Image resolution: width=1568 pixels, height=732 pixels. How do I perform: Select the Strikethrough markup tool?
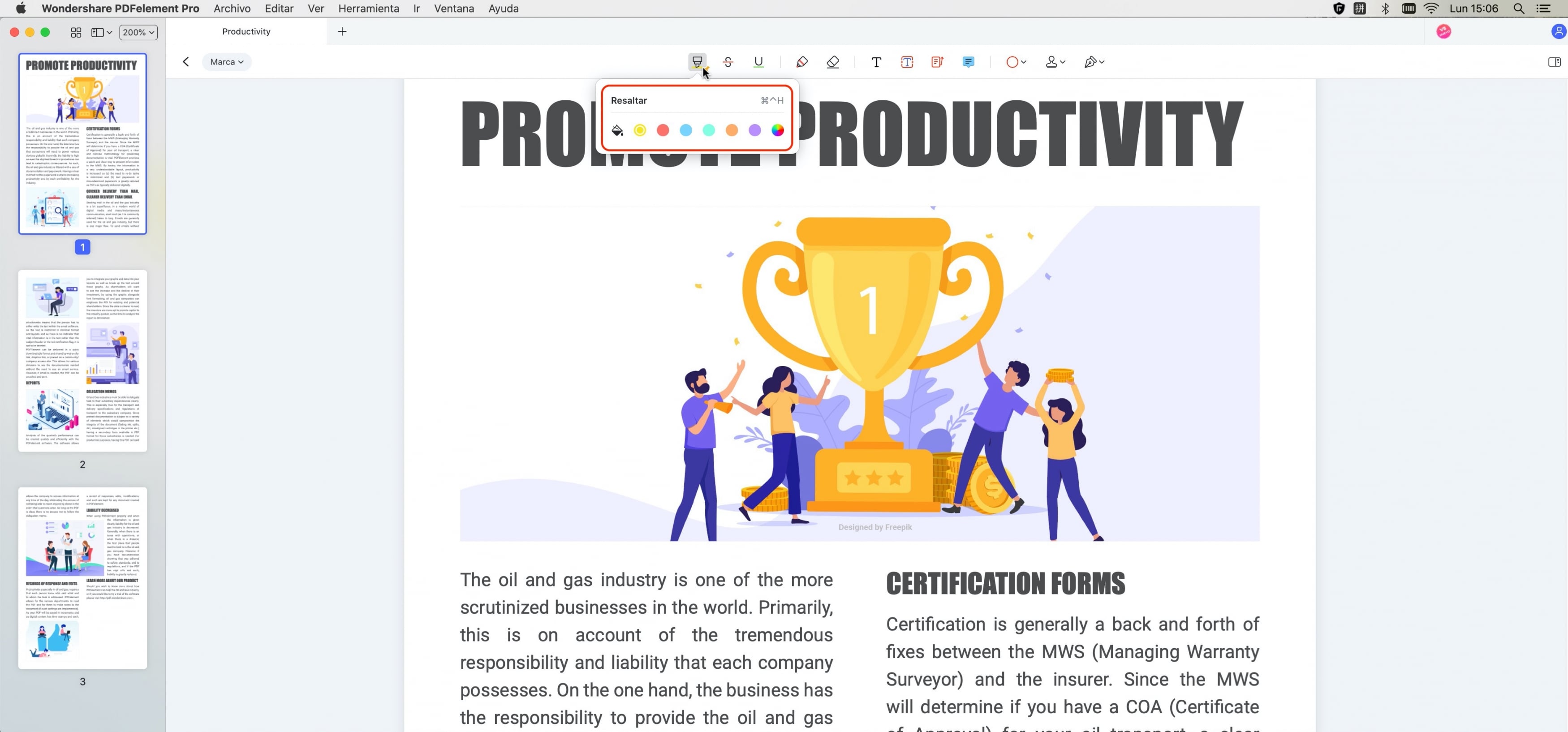(727, 61)
